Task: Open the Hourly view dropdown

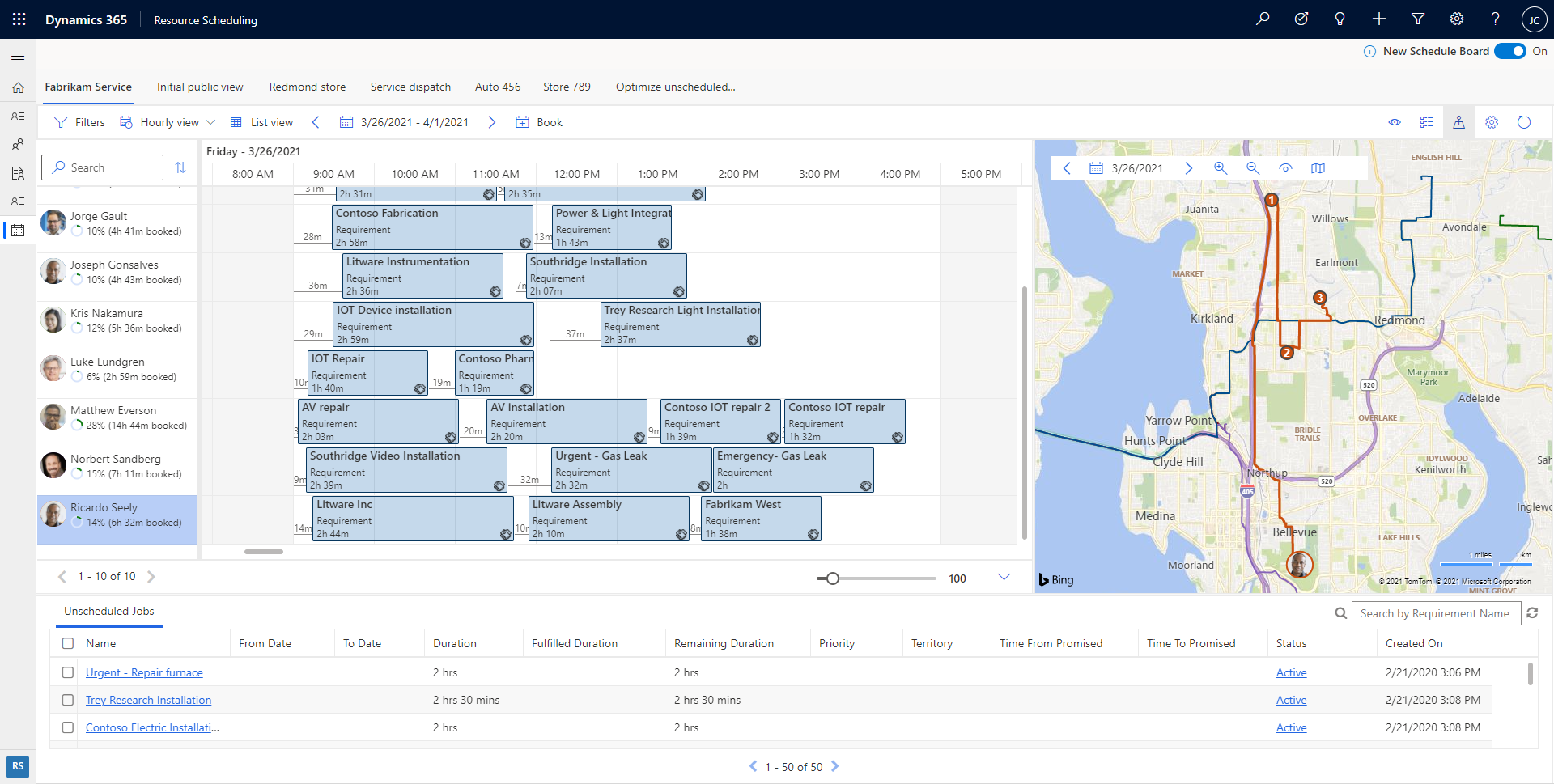Action: pos(168,122)
